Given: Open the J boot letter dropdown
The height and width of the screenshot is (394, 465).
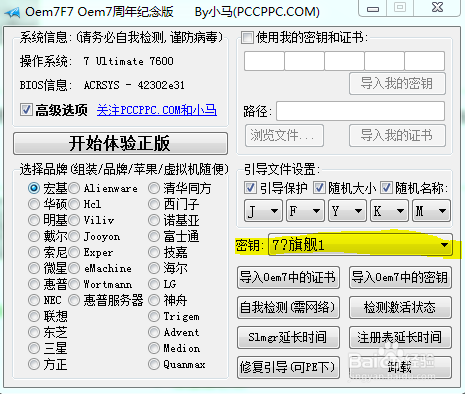Looking at the screenshot, I should [x=263, y=211].
